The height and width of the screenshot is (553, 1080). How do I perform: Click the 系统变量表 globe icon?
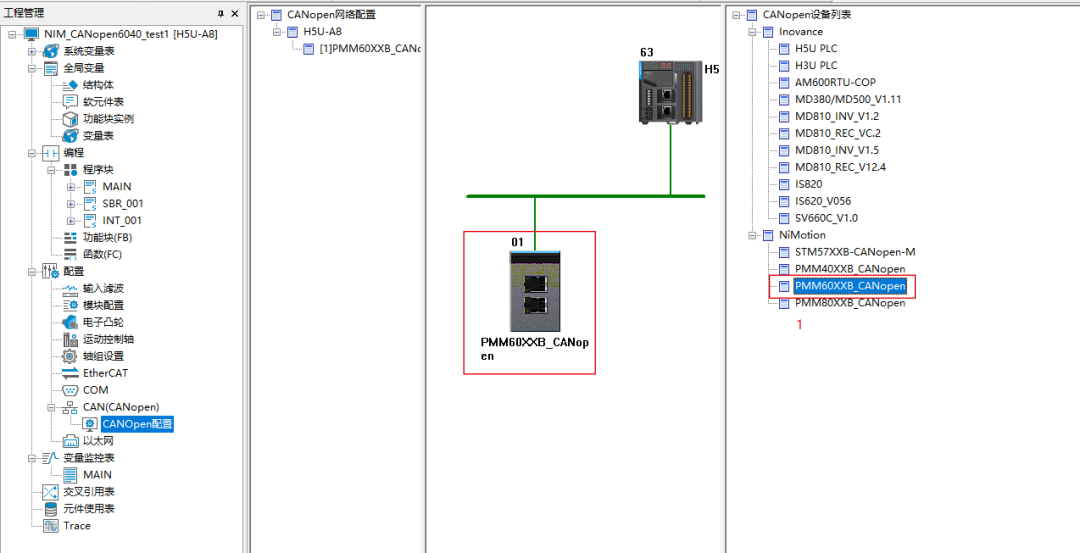(x=50, y=51)
